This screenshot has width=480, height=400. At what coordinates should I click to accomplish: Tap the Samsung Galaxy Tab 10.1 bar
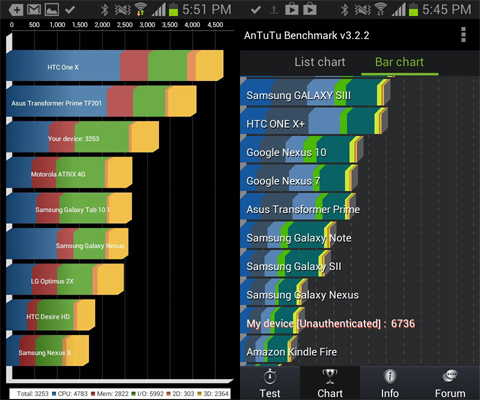tap(69, 208)
